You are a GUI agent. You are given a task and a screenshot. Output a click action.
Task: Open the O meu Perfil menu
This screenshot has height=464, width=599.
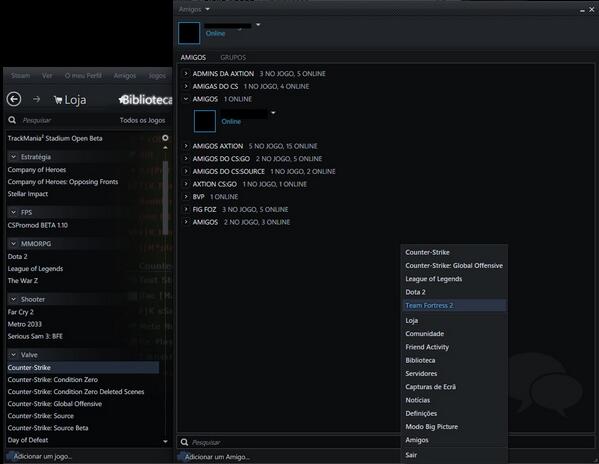pos(83,75)
